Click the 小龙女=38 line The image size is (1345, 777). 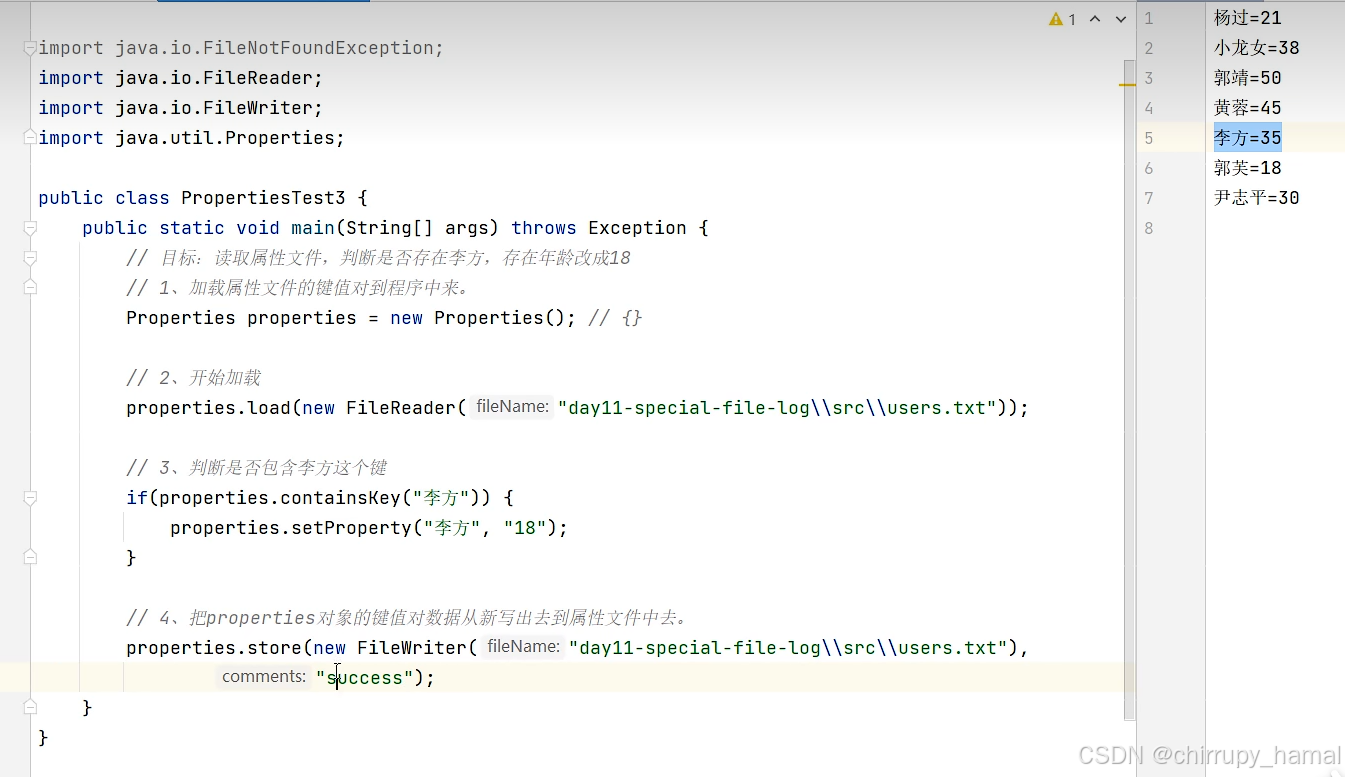(1257, 48)
